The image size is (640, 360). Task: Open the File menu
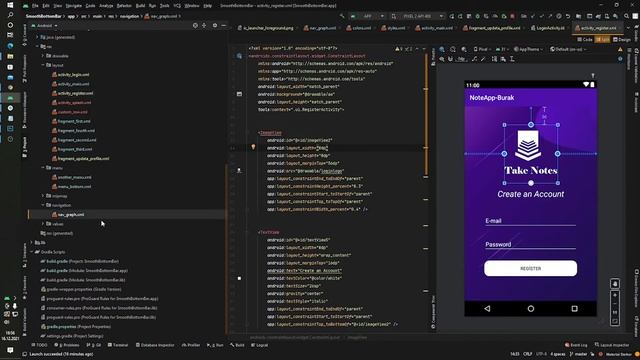click(x=36, y=6)
